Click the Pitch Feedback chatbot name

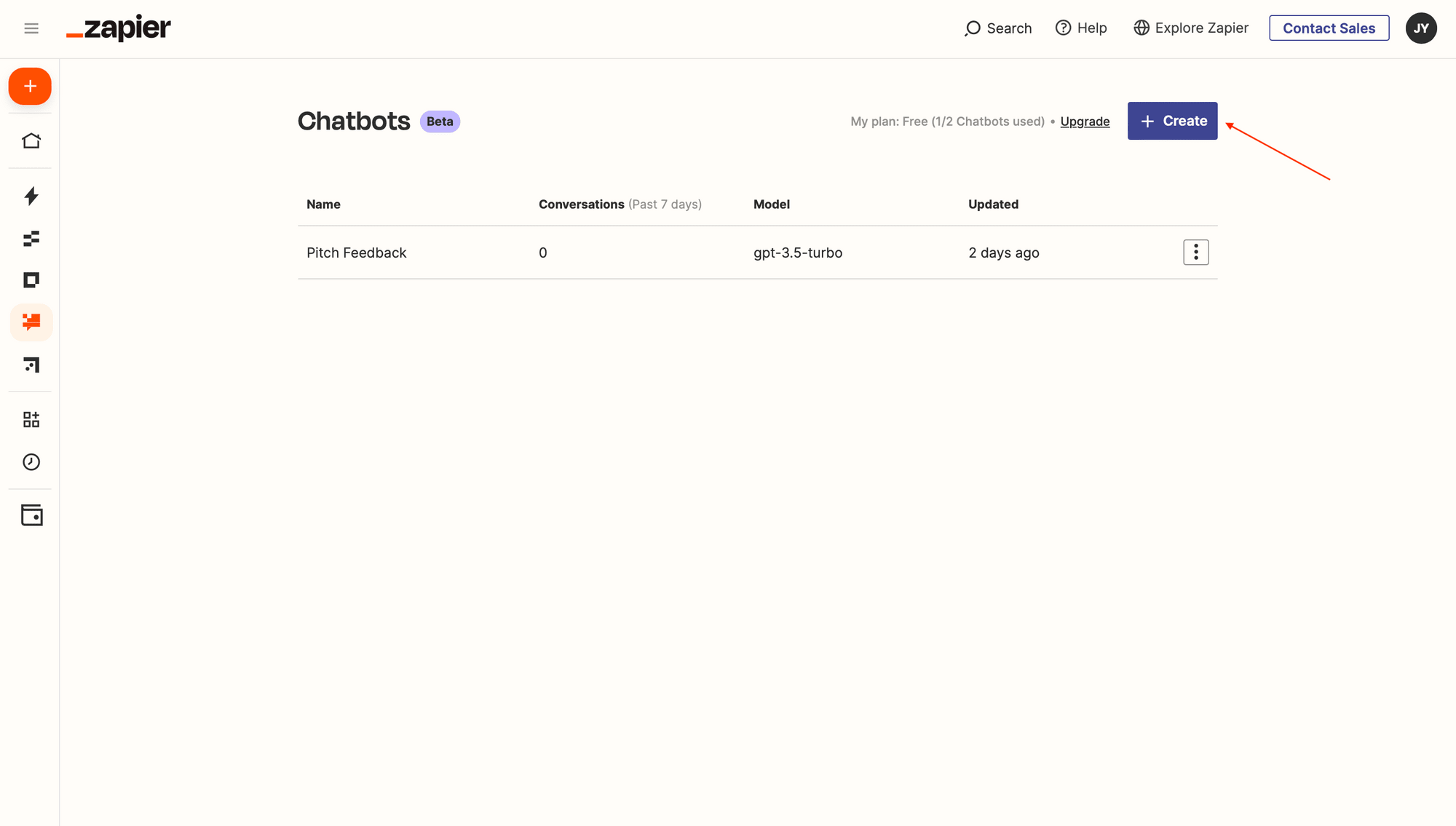click(356, 252)
